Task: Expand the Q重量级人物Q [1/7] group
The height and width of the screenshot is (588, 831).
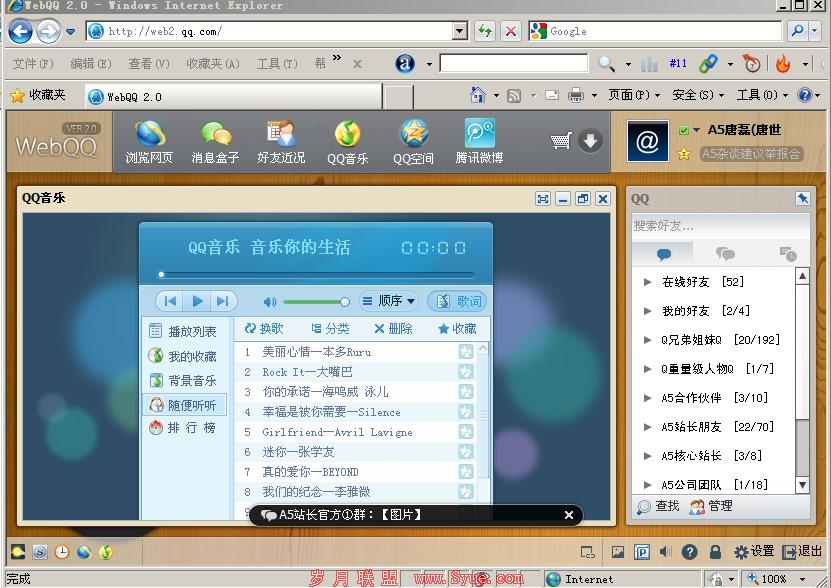Action: tap(647, 369)
